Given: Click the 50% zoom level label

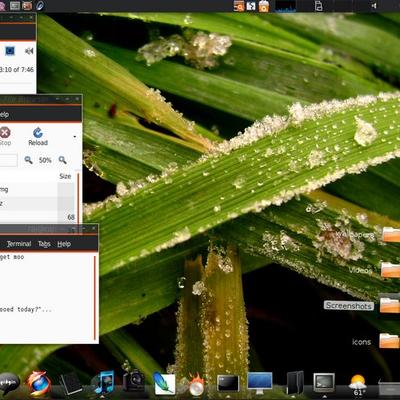Looking at the screenshot, I should [x=45, y=160].
